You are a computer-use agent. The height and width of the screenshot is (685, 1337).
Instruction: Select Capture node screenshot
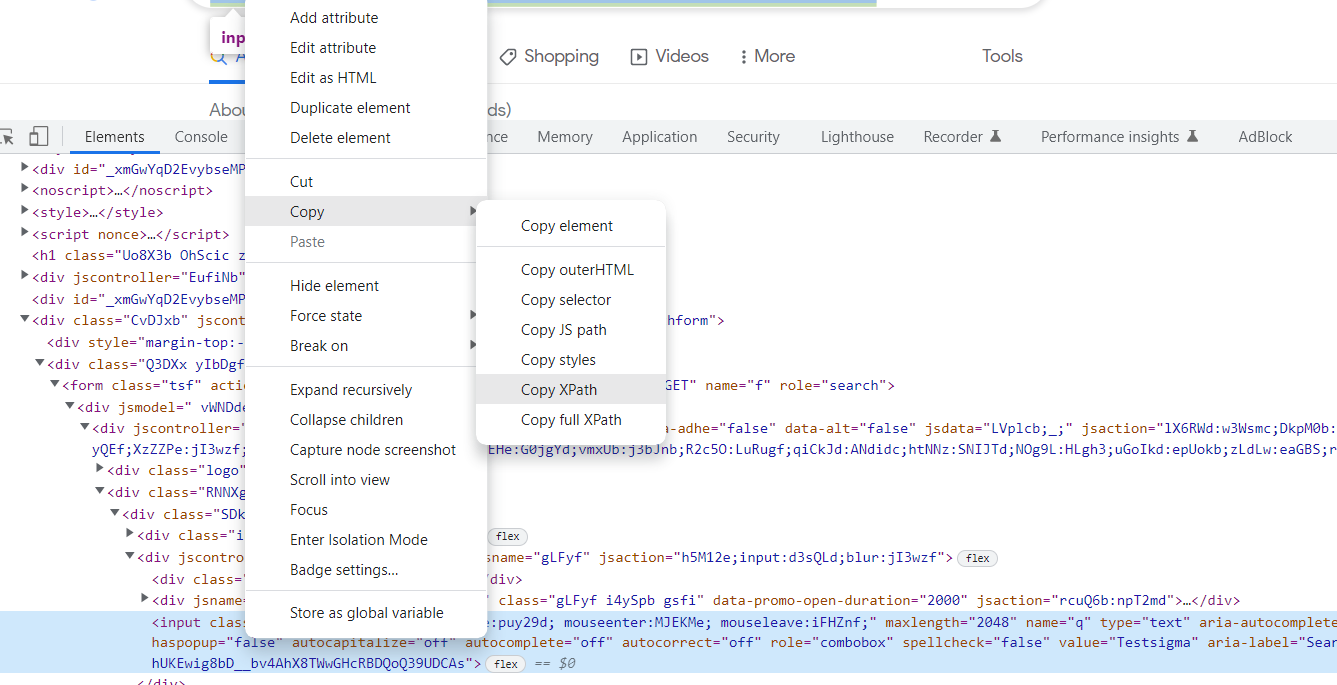point(366,450)
